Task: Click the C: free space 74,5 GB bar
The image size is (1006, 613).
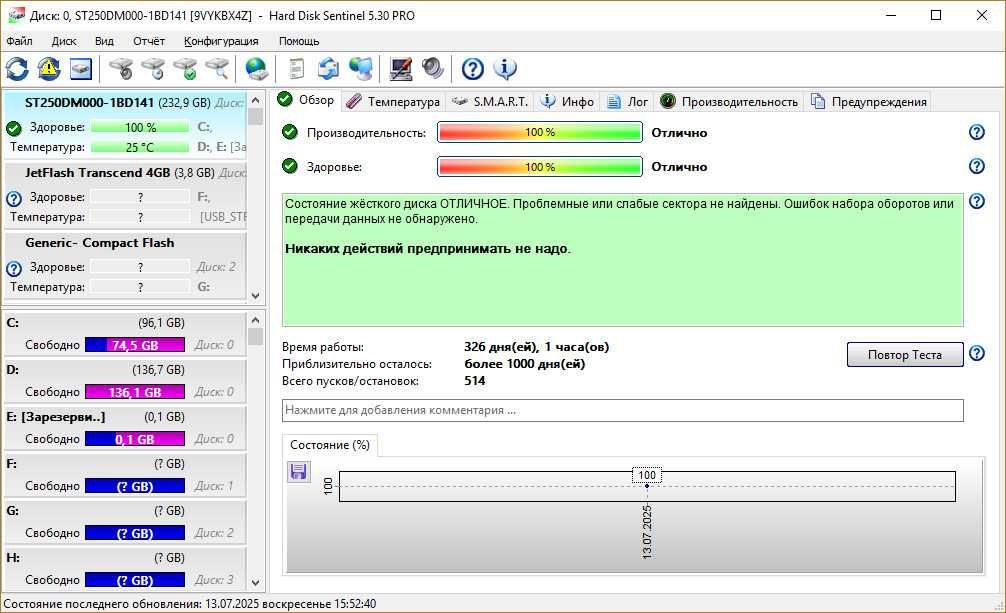Action: (135, 345)
